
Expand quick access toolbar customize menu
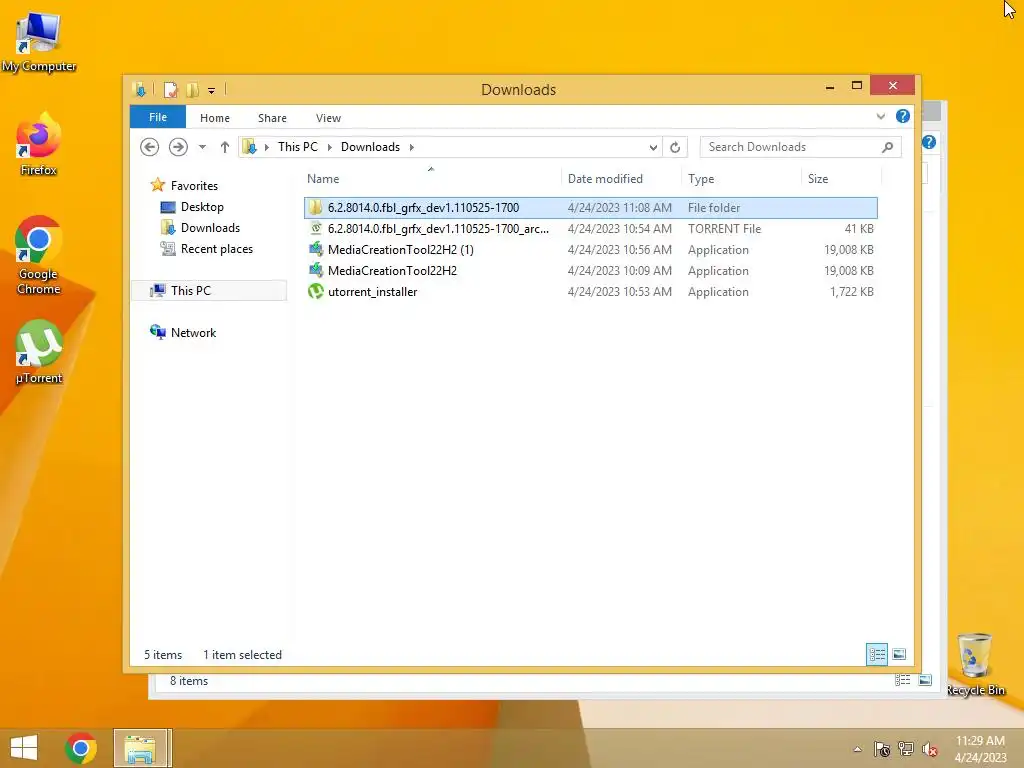point(212,90)
